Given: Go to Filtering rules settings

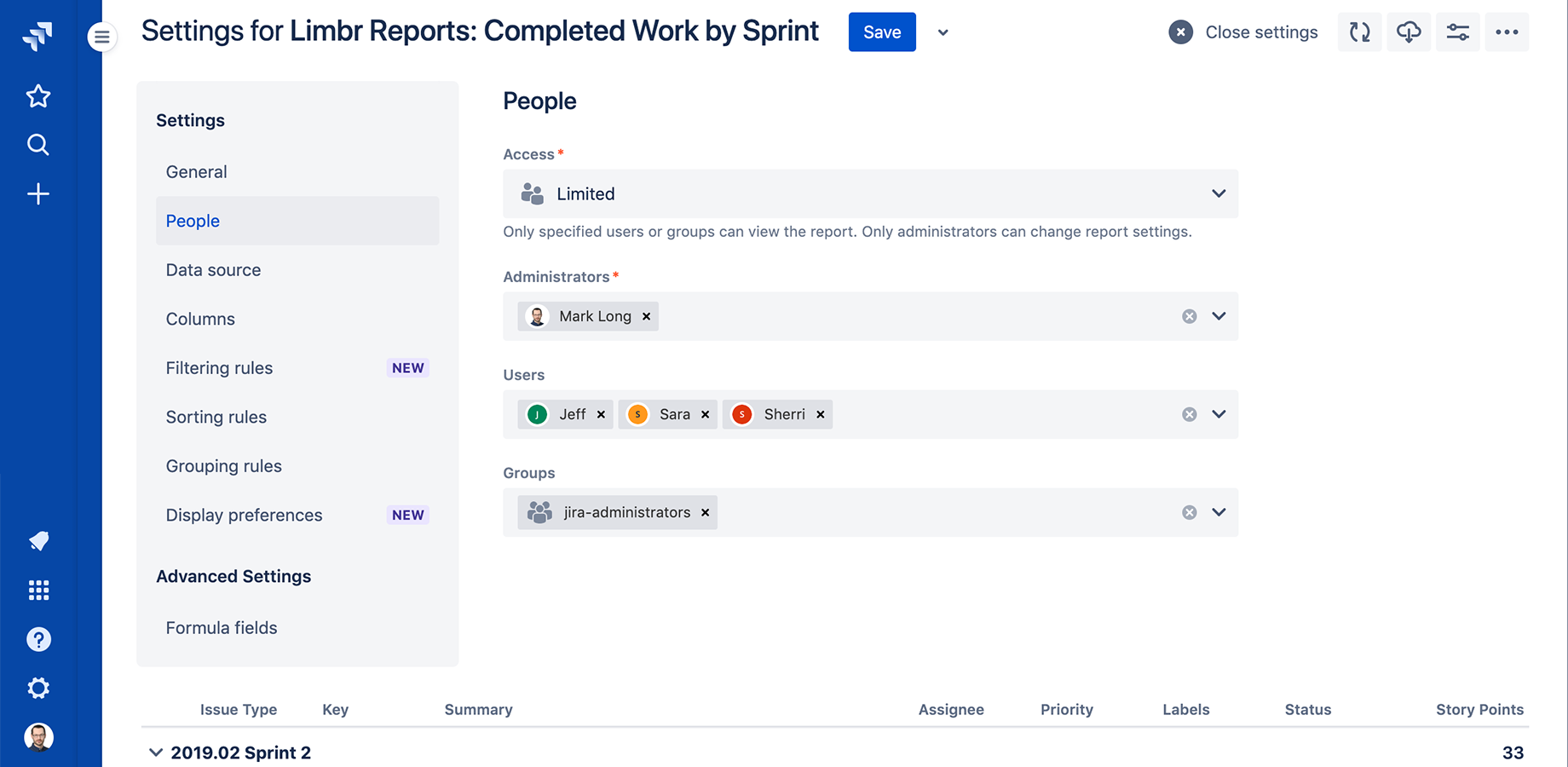Looking at the screenshot, I should pos(219,368).
